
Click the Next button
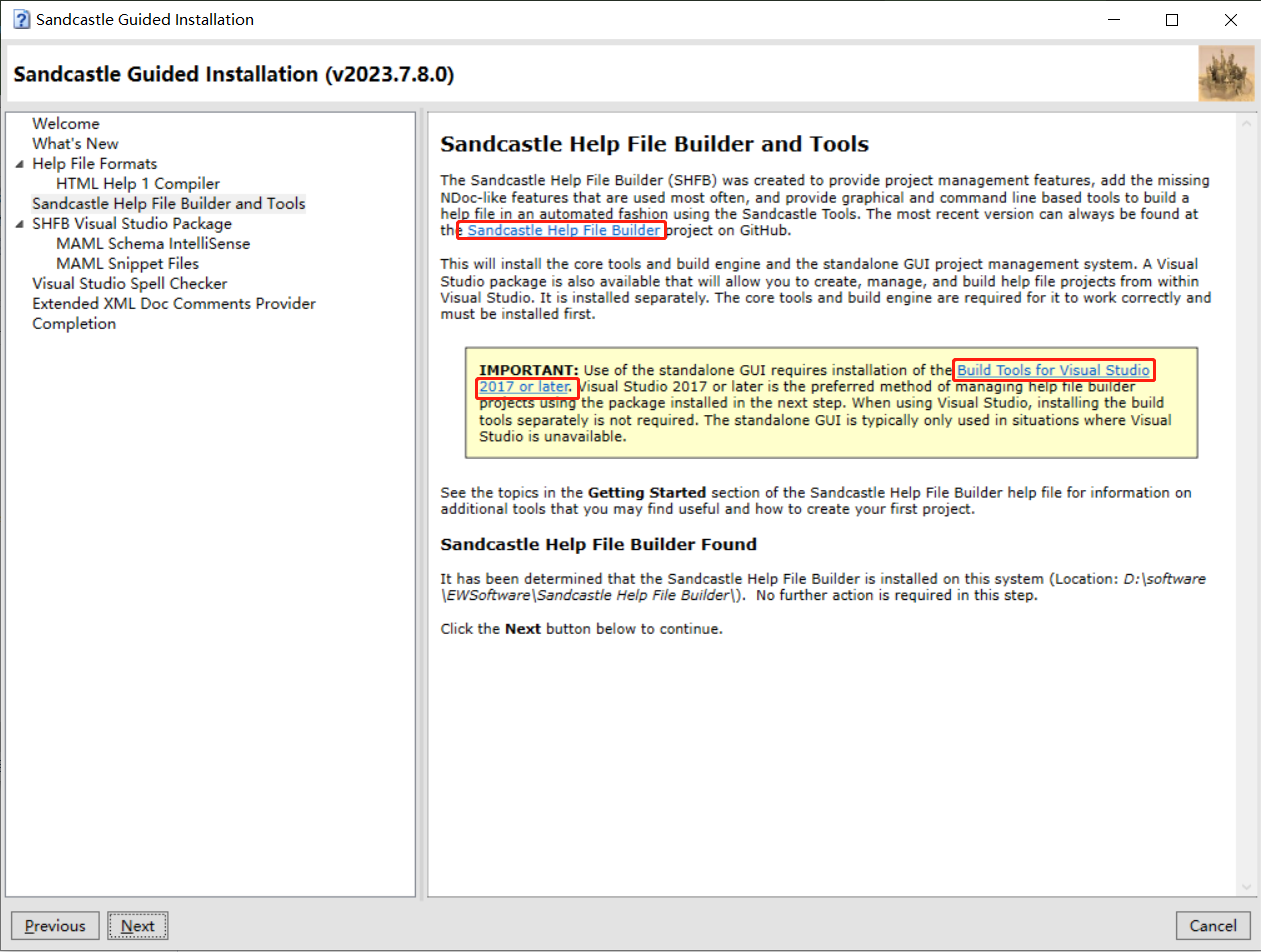[x=138, y=926]
